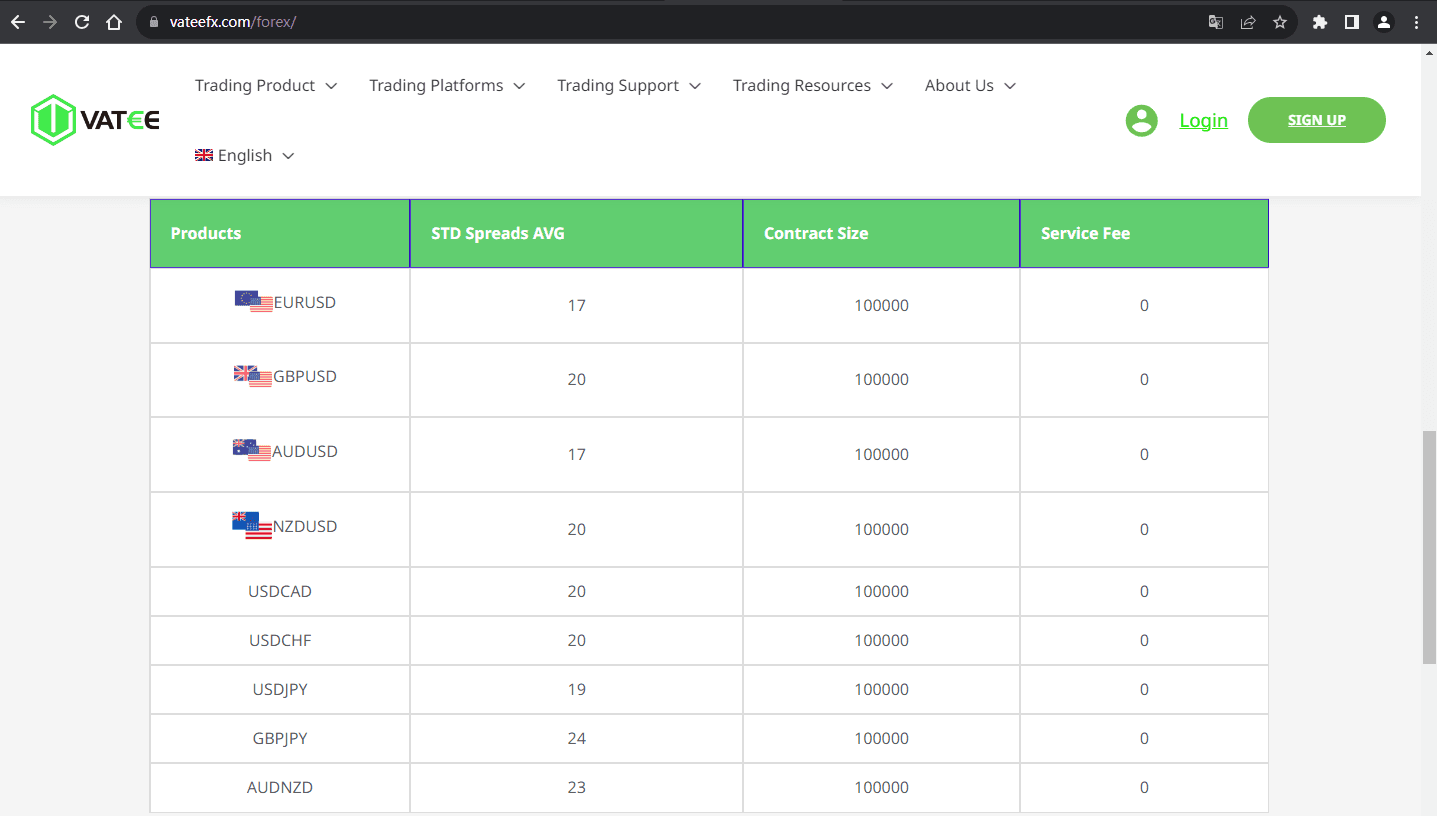Click the padlock site info icon

pyautogui.click(x=153, y=22)
